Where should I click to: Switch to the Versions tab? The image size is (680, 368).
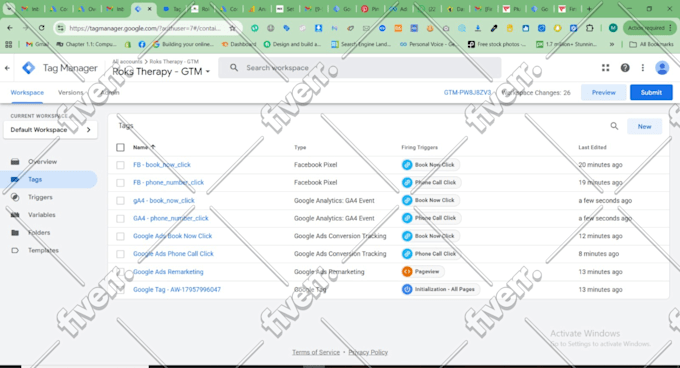click(71, 92)
